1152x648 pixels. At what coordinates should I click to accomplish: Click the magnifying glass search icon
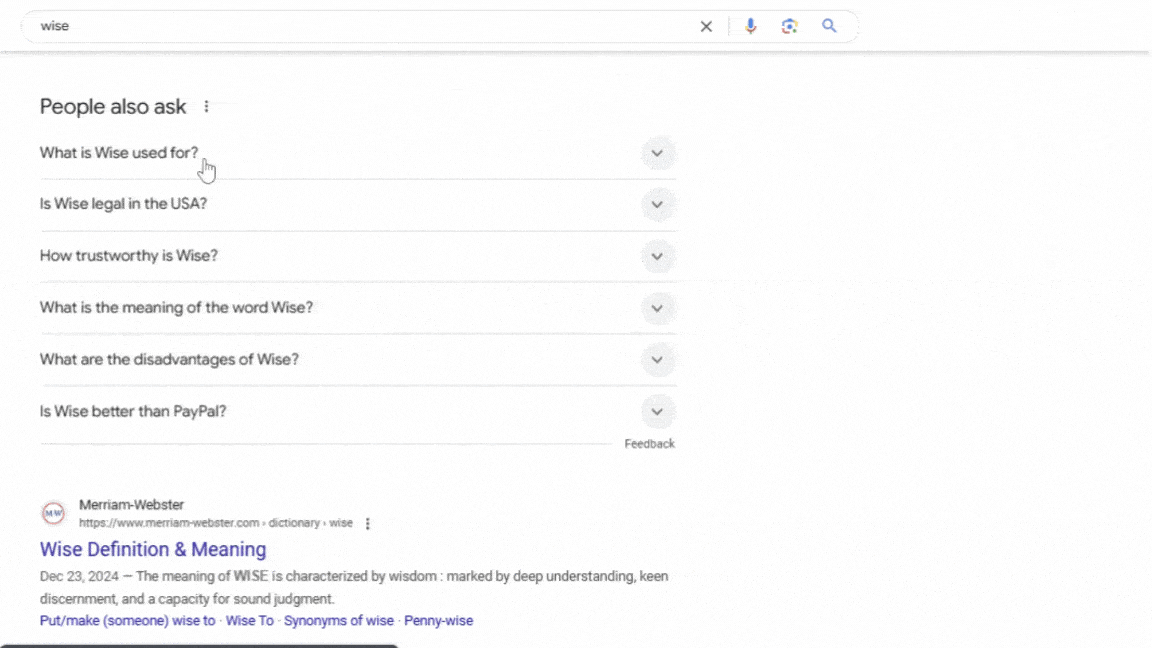829,27
